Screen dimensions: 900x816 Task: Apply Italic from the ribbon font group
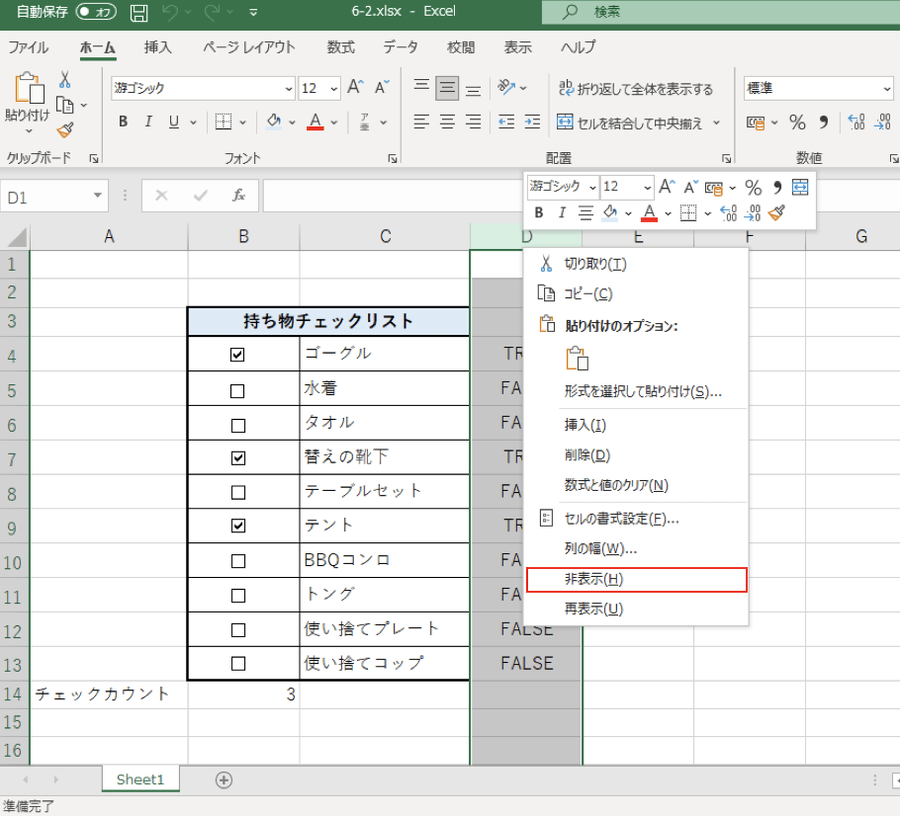pos(149,122)
